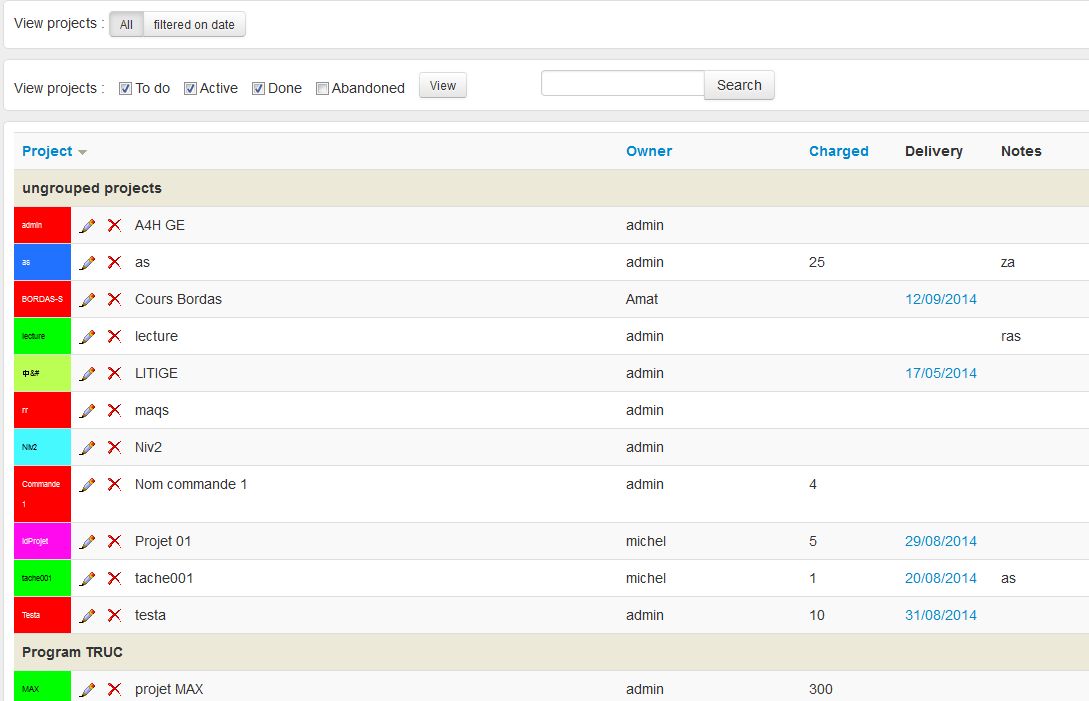Image resolution: width=1089 pixels, height=701 pixels.
Task: Toggle the Active projects checkbox
Action: tap(190, 88)
